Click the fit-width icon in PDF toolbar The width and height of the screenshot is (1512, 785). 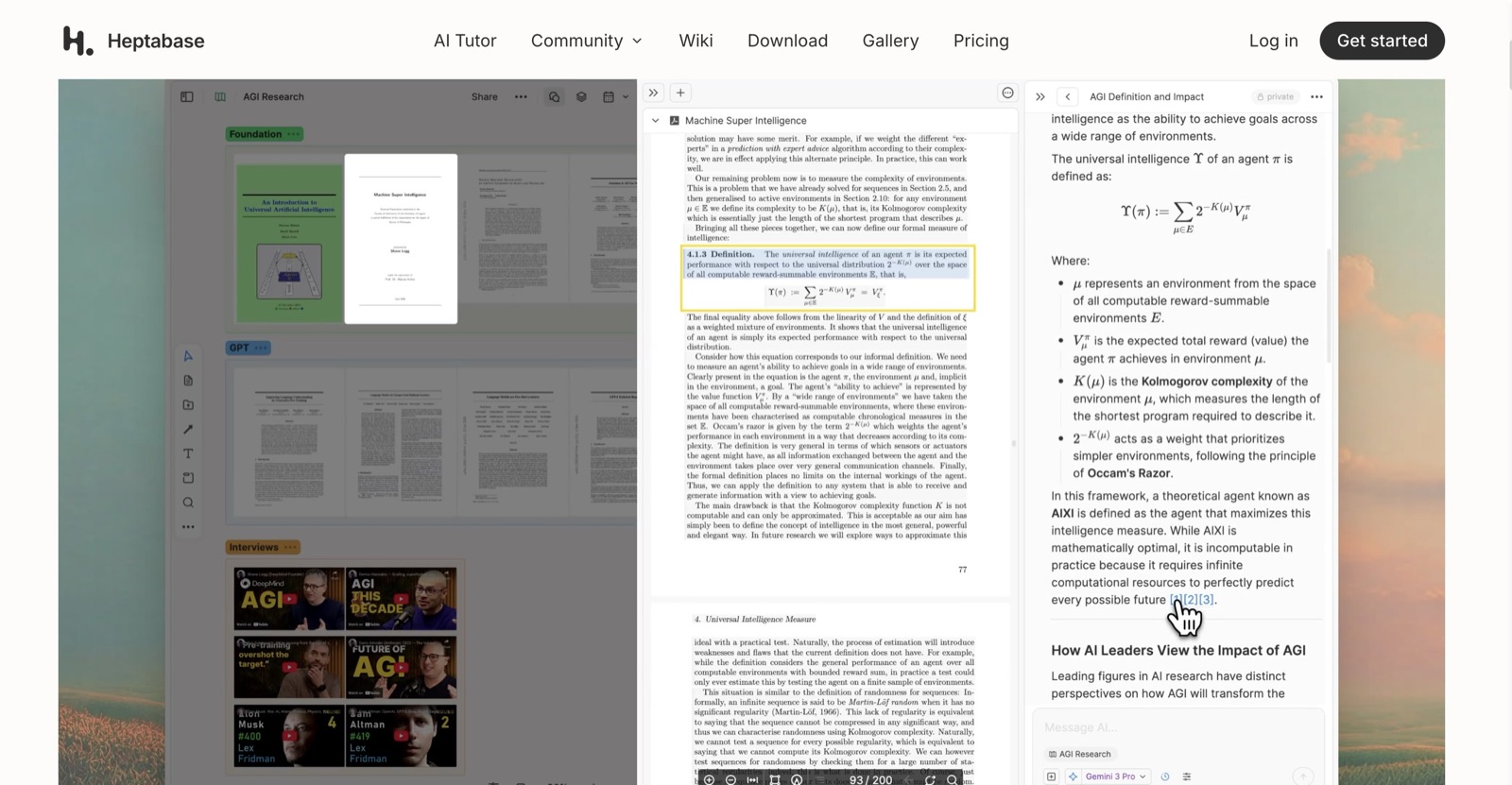point(752,779)
